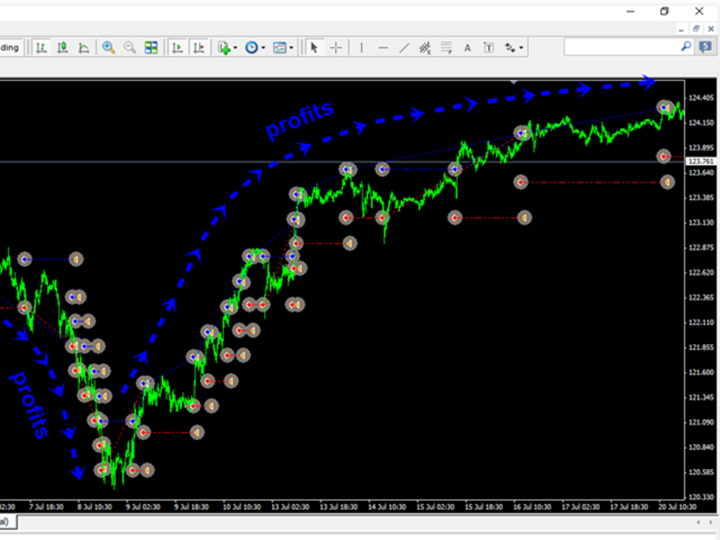Viewport: 720px width, 540px height.
Task: Select the Fibonacci retracement tool
Action: point(446,47)
